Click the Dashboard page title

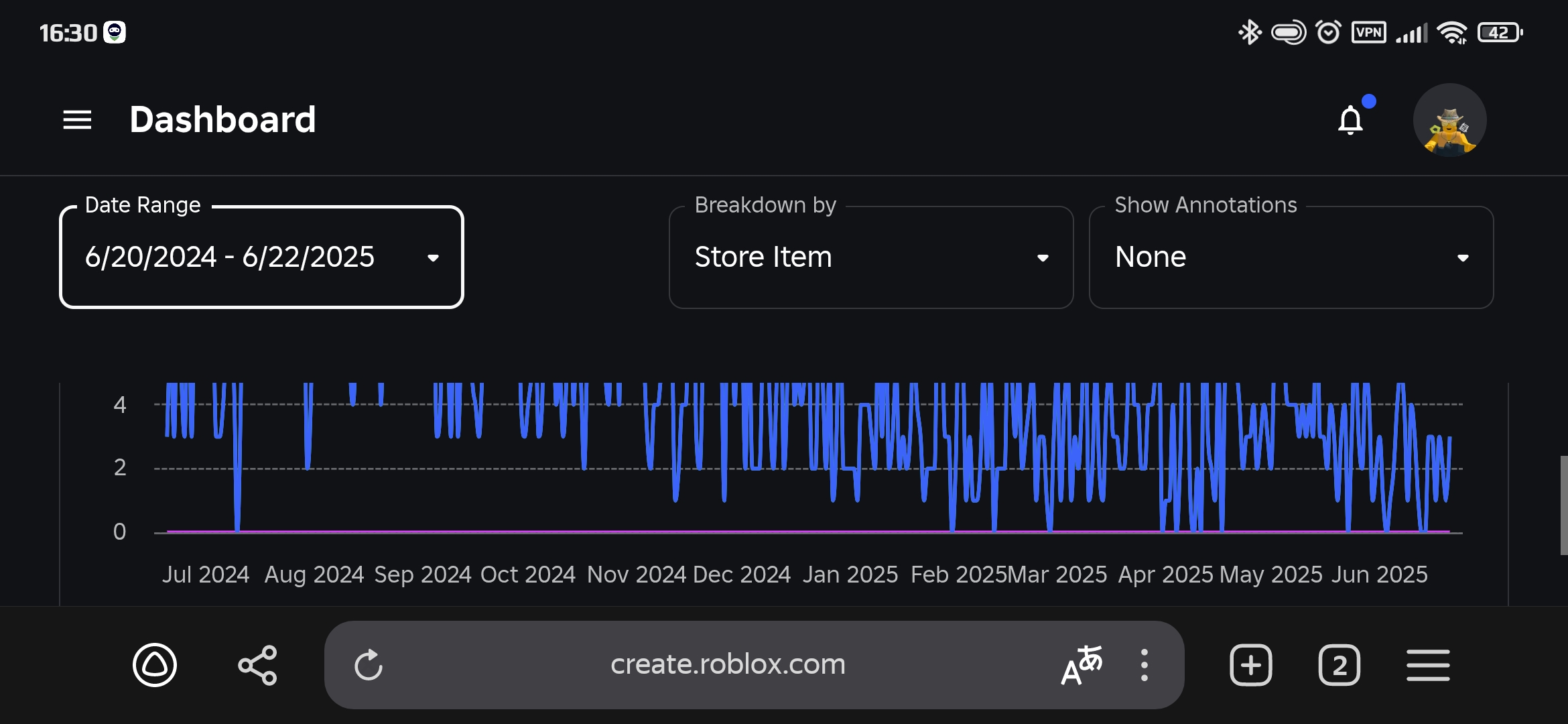pyautogui.click(x=222, y=120)
